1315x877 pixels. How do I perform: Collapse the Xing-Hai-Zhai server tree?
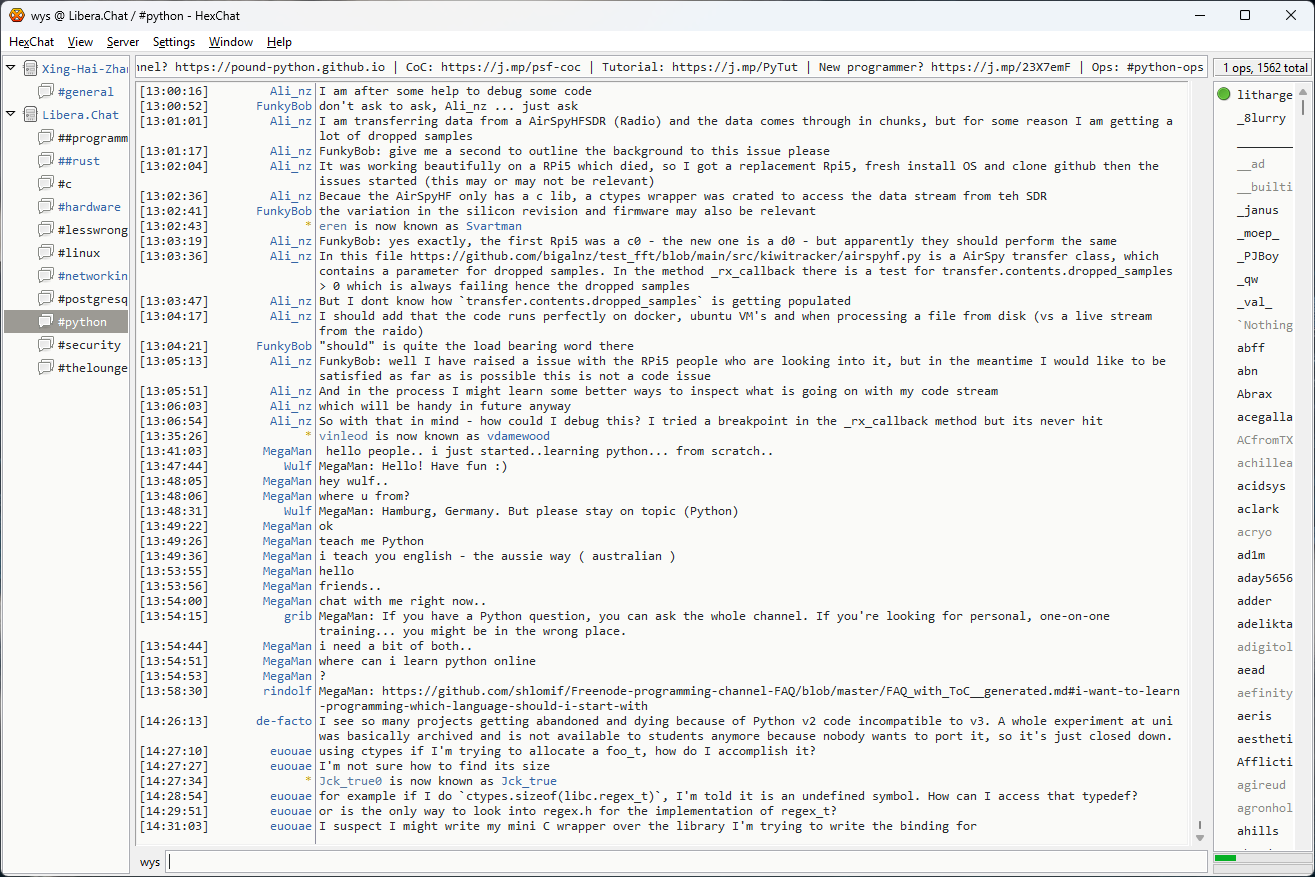click(11, 68)
